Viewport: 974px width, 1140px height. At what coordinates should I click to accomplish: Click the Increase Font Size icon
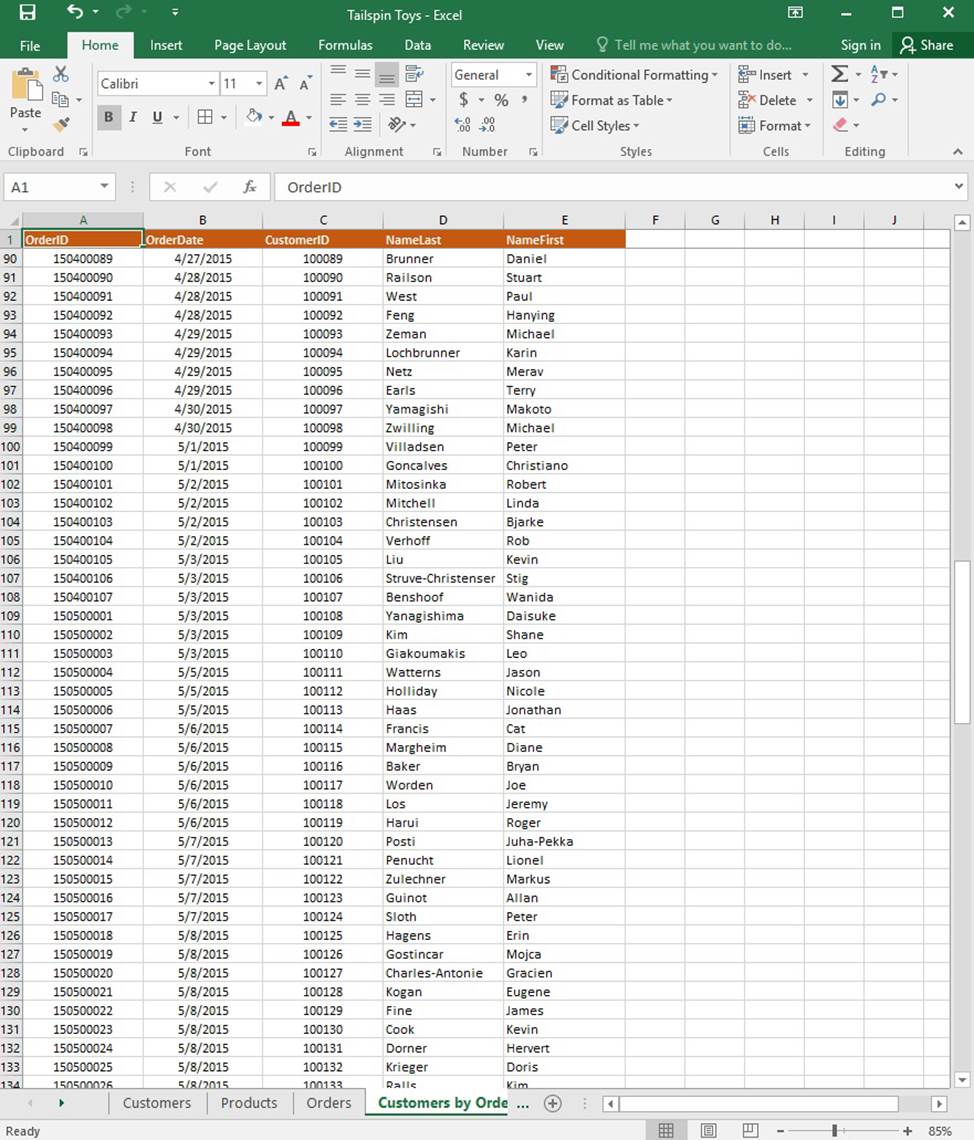click(x=281, y=84)
